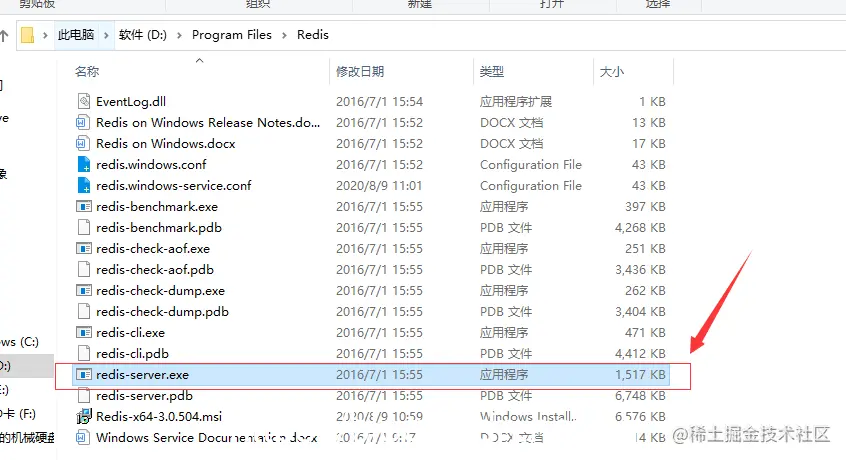846x460 pixels.
Task: Select redis-benchmark.pdb file name
Action: click(x=159, y=228)
